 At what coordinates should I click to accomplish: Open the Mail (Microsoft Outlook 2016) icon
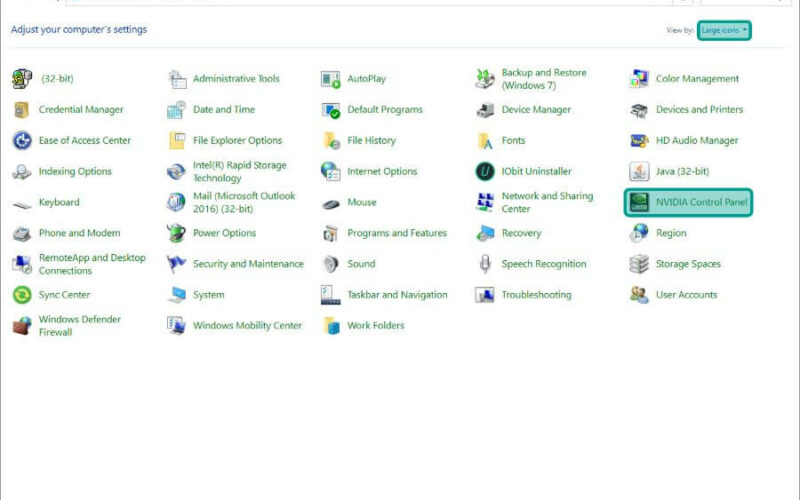pos(177,202)
